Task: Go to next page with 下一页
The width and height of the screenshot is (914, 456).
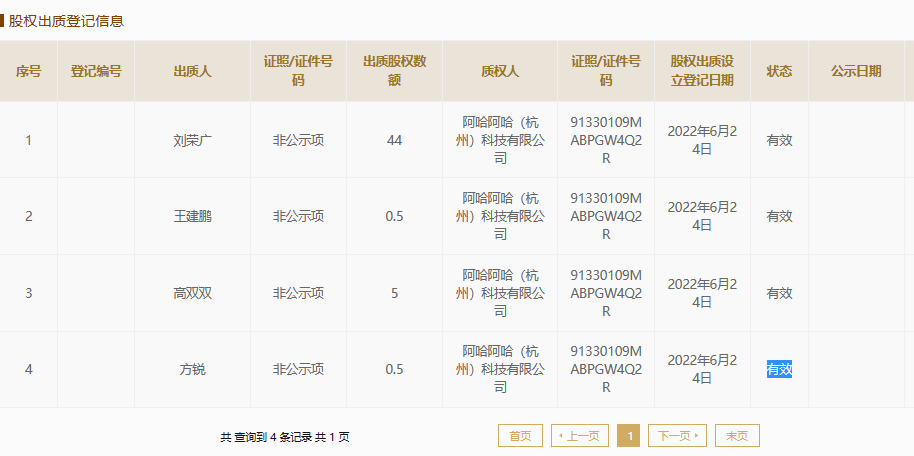Action: pyautogui.click(x=677, y=436)
